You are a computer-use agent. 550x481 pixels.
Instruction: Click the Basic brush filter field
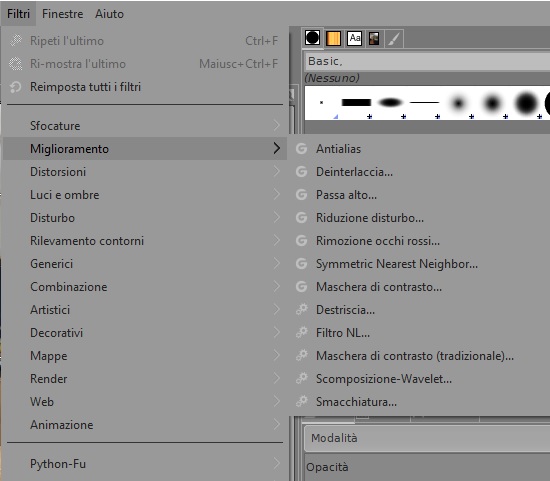click(x=427, y=61)
